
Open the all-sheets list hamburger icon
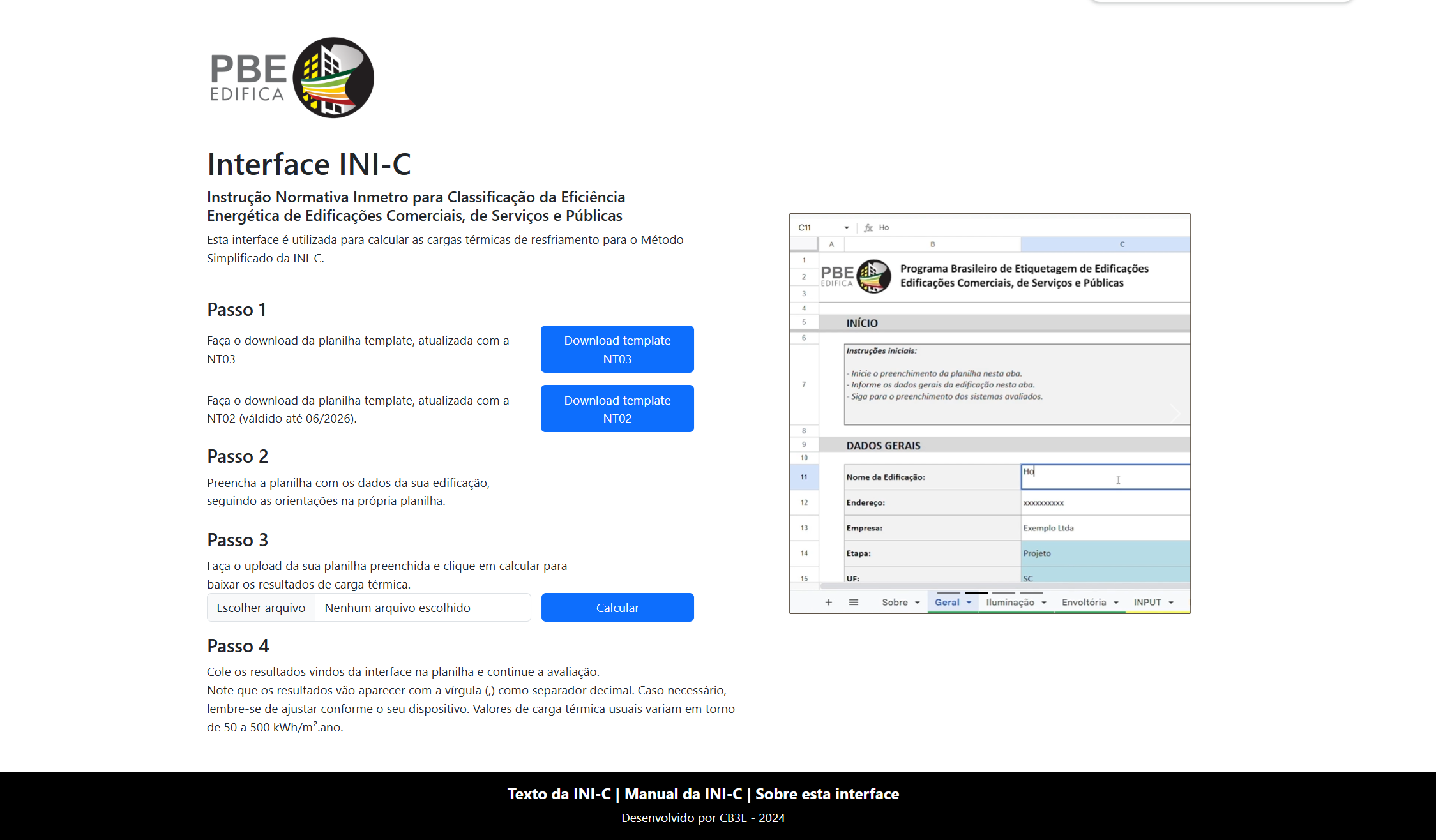[853, 602]
